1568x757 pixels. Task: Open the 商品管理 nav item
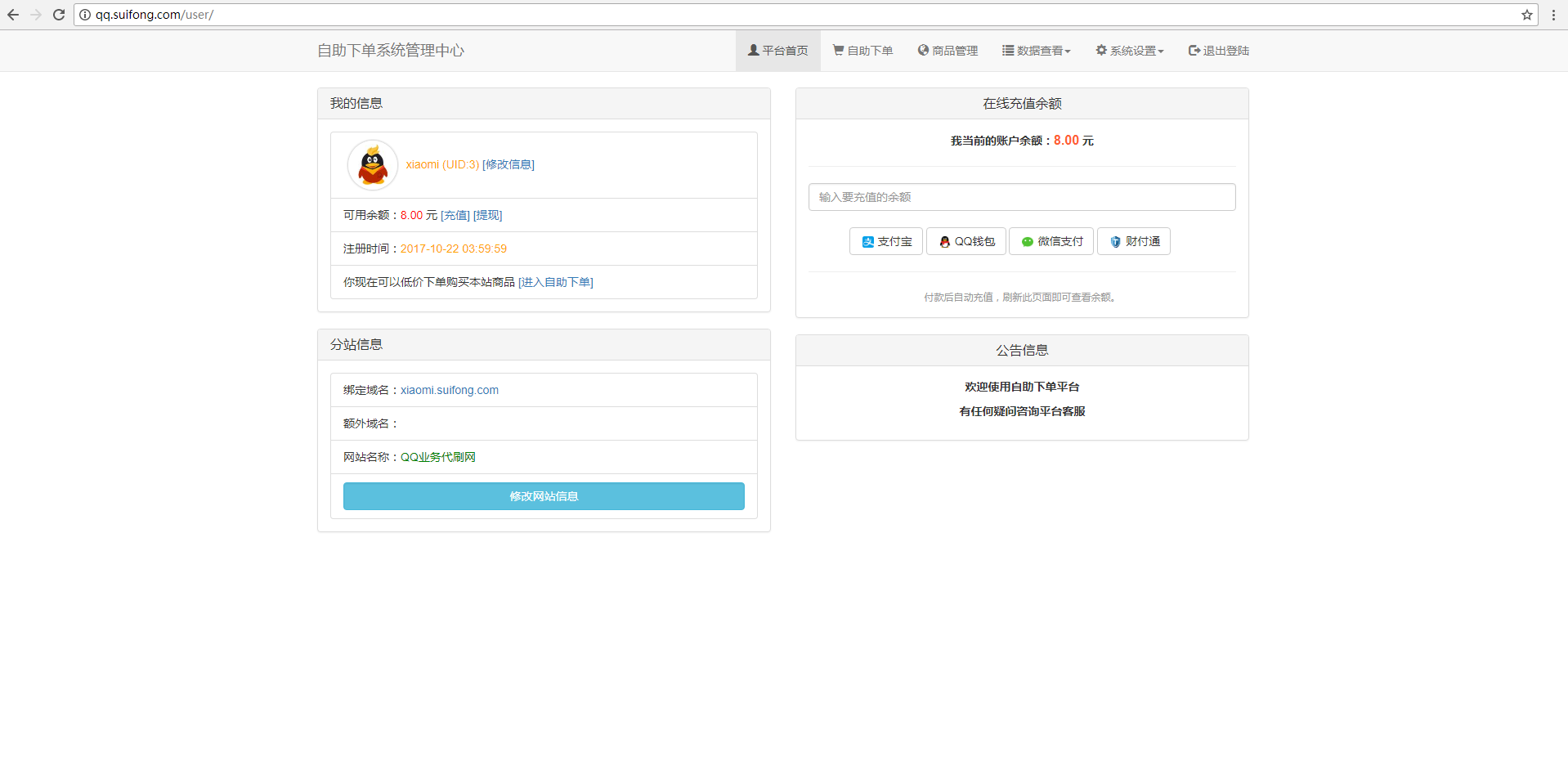pyautogui.click(x=948, y=51)
